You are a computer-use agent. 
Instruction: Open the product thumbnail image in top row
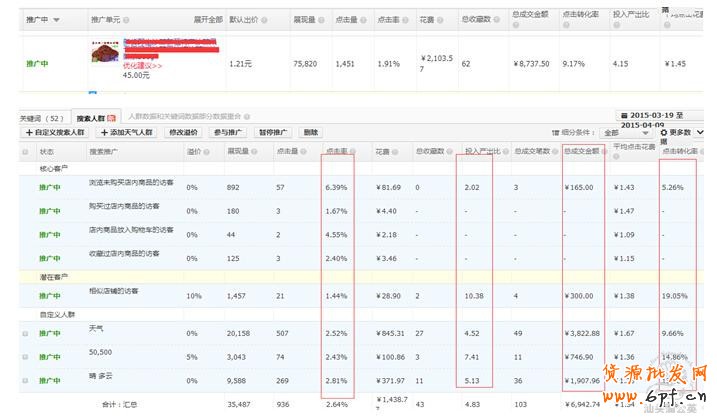tap(104, 52)
